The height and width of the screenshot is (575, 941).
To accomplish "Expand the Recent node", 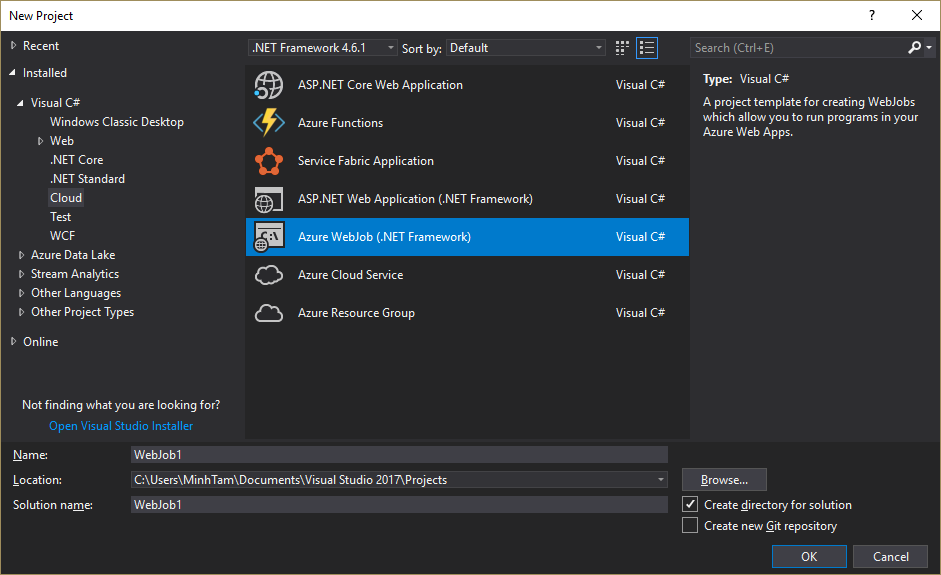I will pos(13,46).
